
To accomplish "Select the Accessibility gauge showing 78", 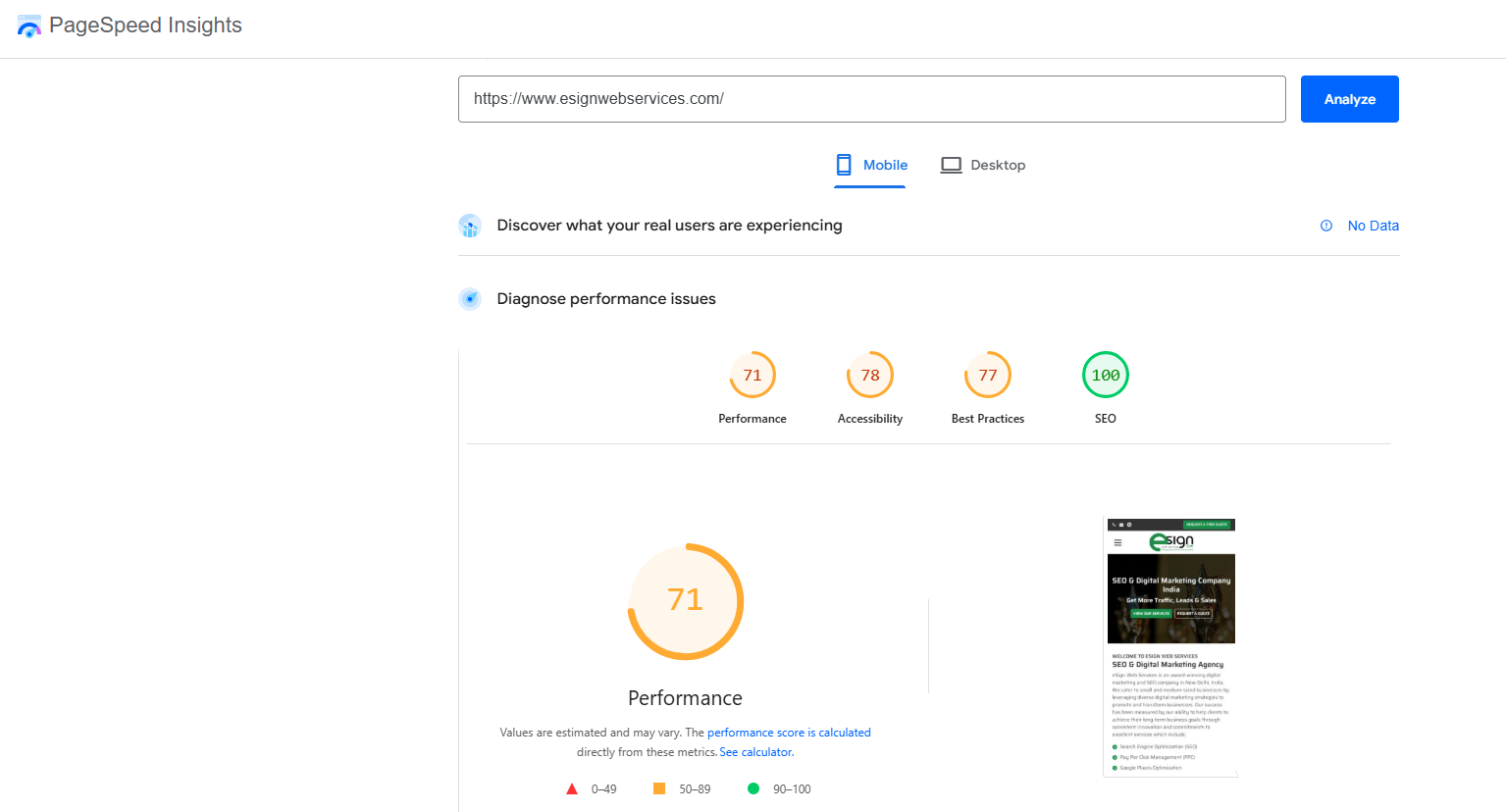I will (x=869, y=374).
